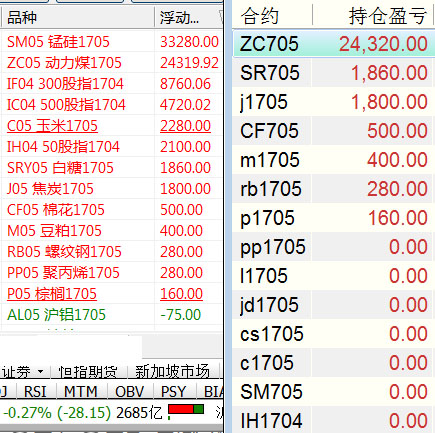The image size is (435, 433).
Task: Select the RB05 螺纹钢1705 row
Action: 112,252
